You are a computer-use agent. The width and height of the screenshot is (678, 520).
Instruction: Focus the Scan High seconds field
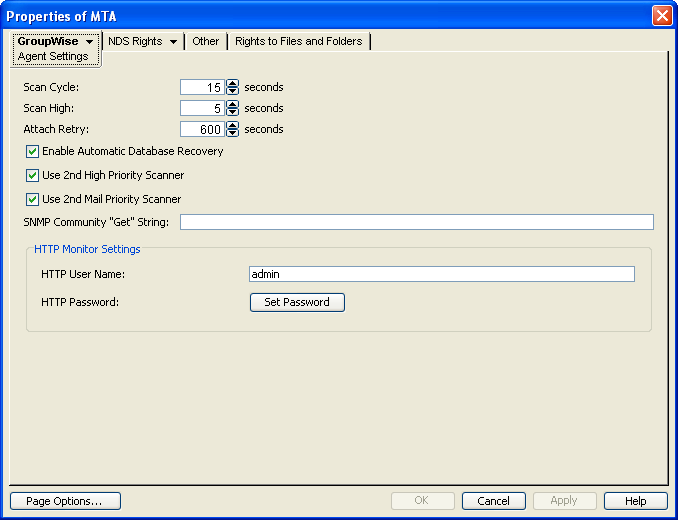pyautogui.click(x=202, y=108)
